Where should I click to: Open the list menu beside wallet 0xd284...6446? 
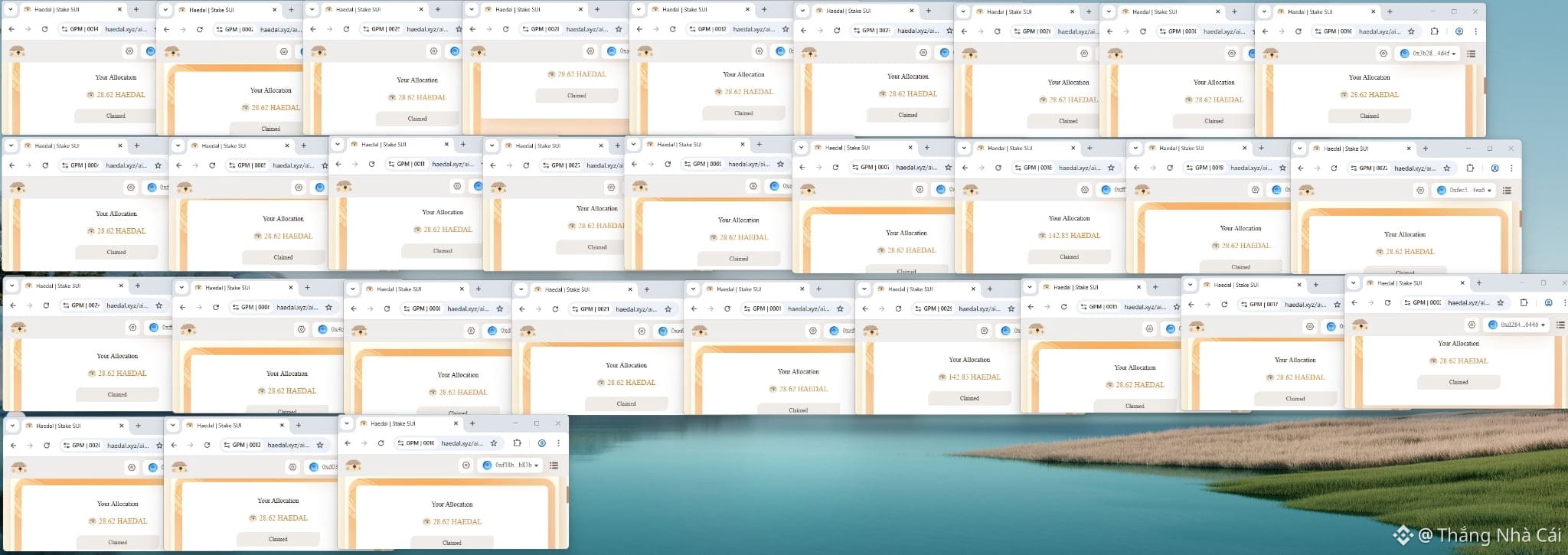(x=1560, y=325)
